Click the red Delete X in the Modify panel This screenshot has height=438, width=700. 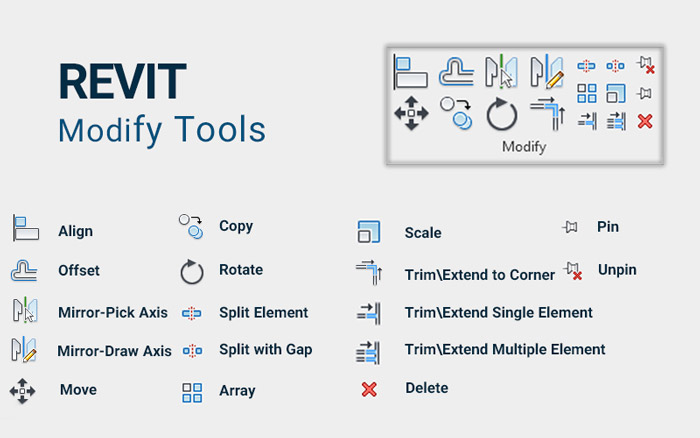(645, 121)
